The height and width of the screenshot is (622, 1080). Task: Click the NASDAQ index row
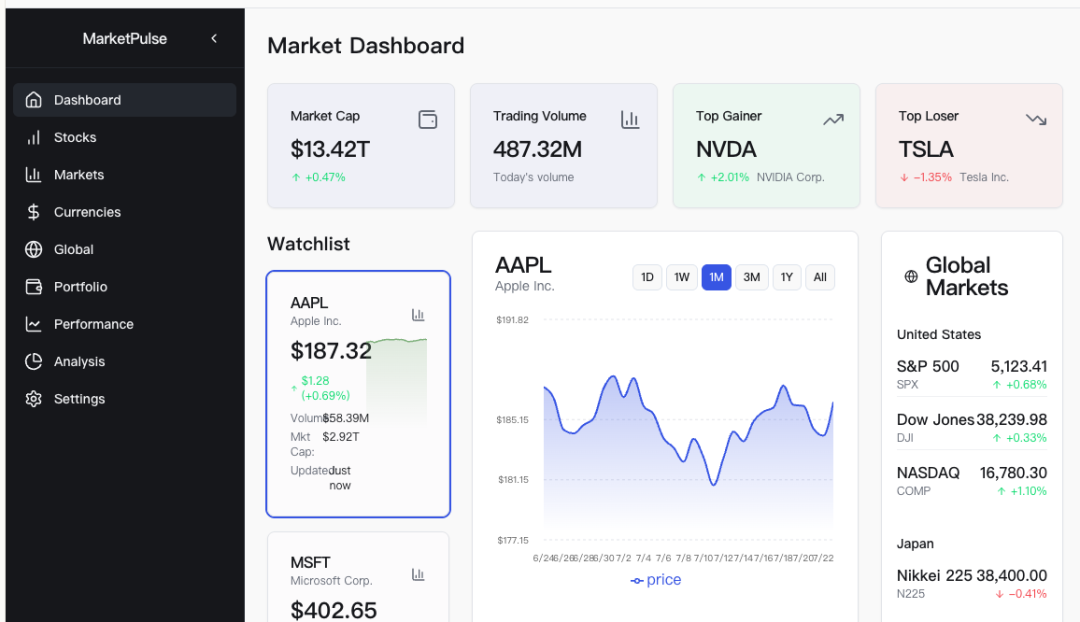click(972, 481)
